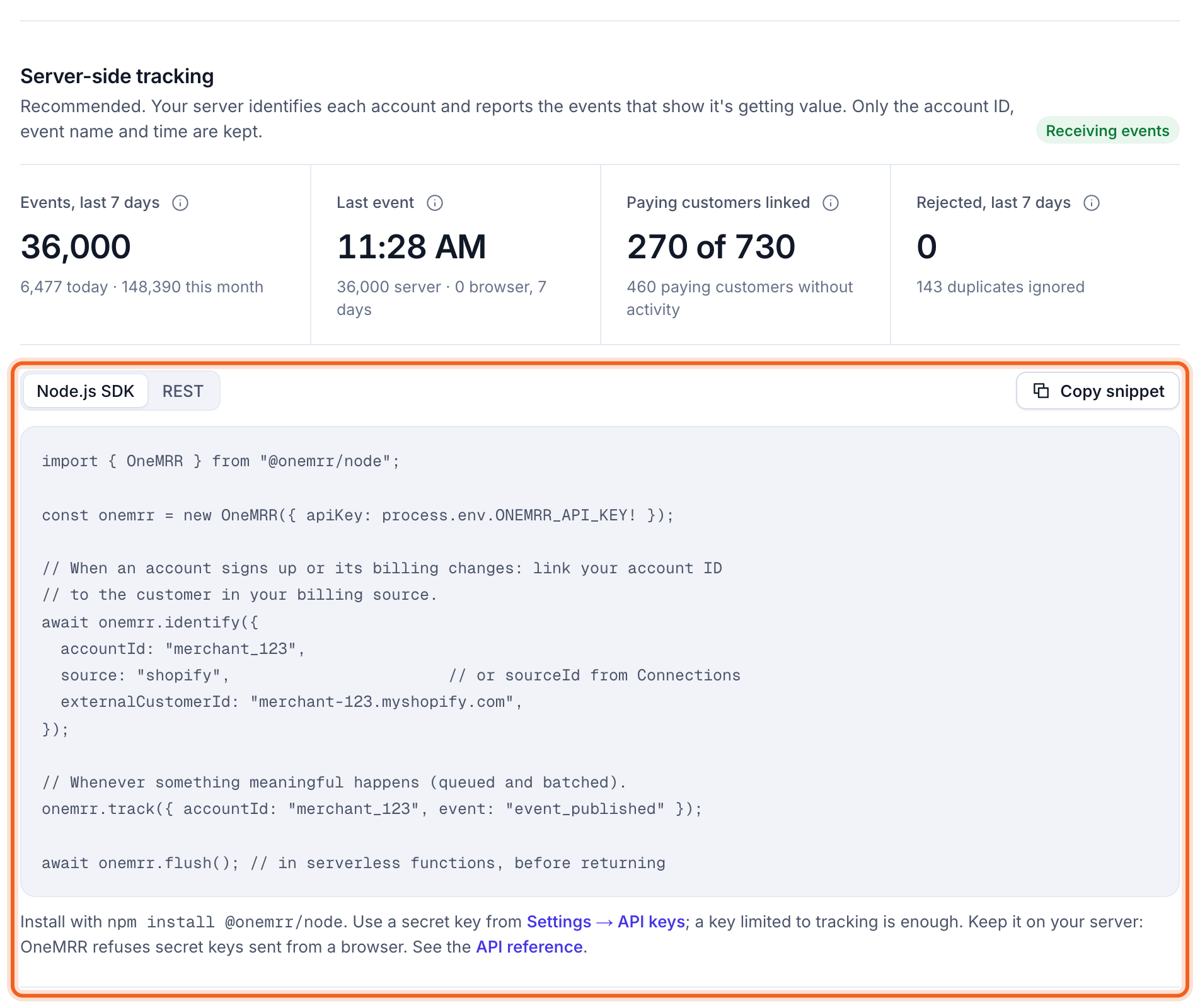The width and height of the screenshot is (1200, 1008).
Task: Show info for Rejected, last 7 days
Action: pyautogui.click(x=1092, y=203)
